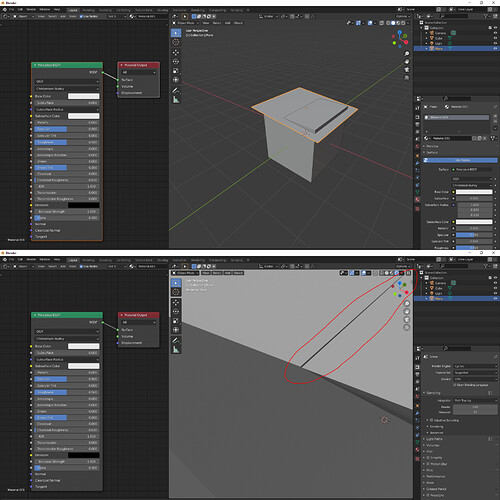This screenshot has height=500, width=500.
Task: Toggle camera view icon in the top window's viewport
Action: click(x=407, y=70)
